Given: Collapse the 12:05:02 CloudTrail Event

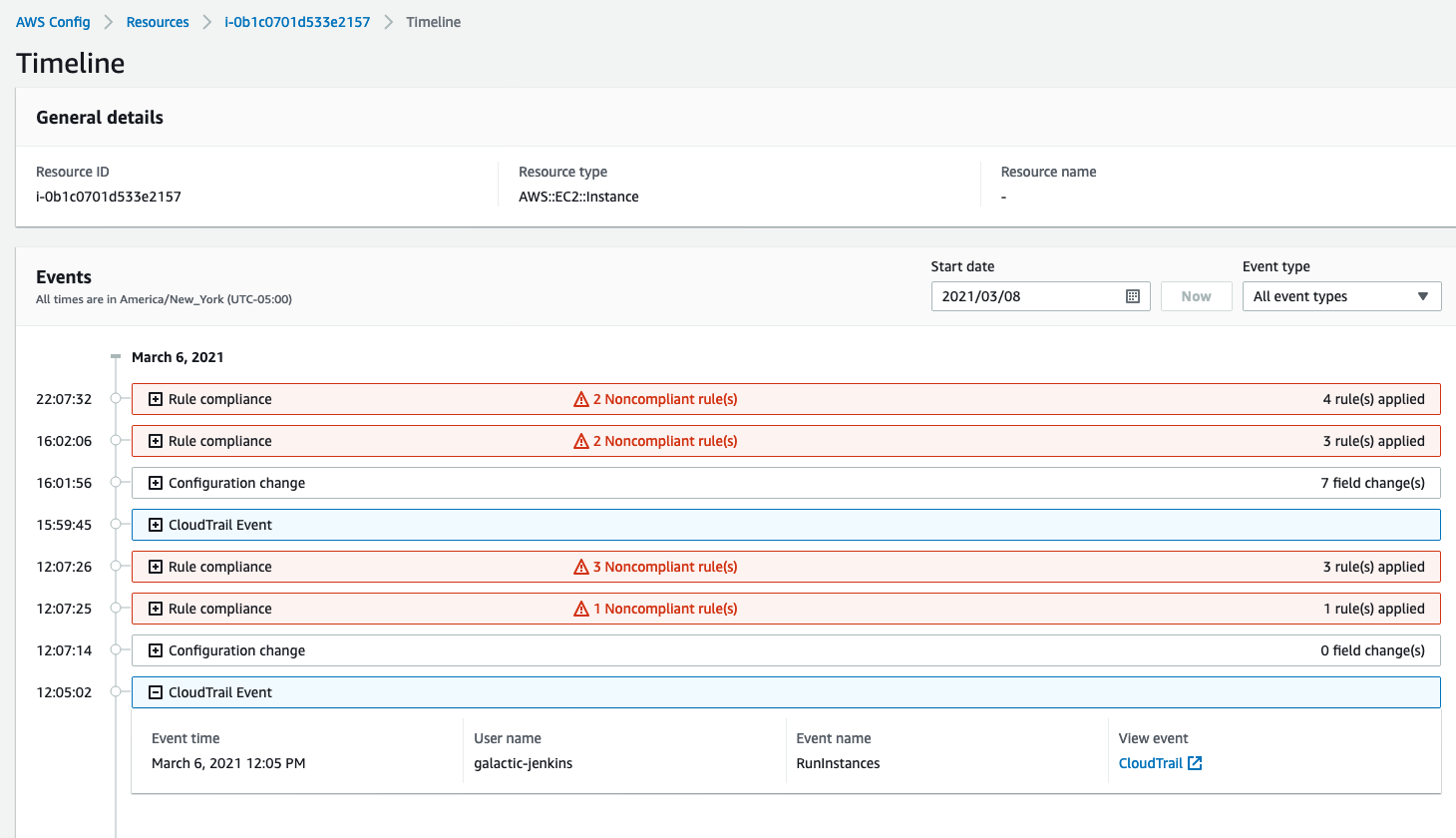Looking at the screenshot, I should (156, 692).
